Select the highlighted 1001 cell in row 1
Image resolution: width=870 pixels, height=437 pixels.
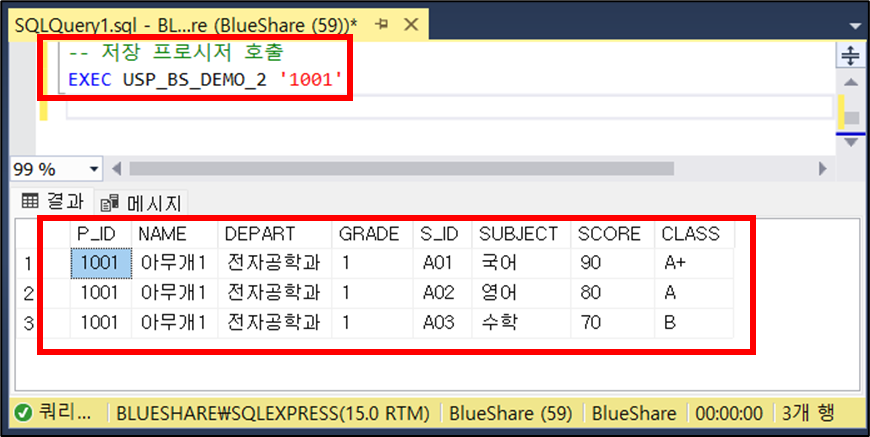click(x=101, y=263)
